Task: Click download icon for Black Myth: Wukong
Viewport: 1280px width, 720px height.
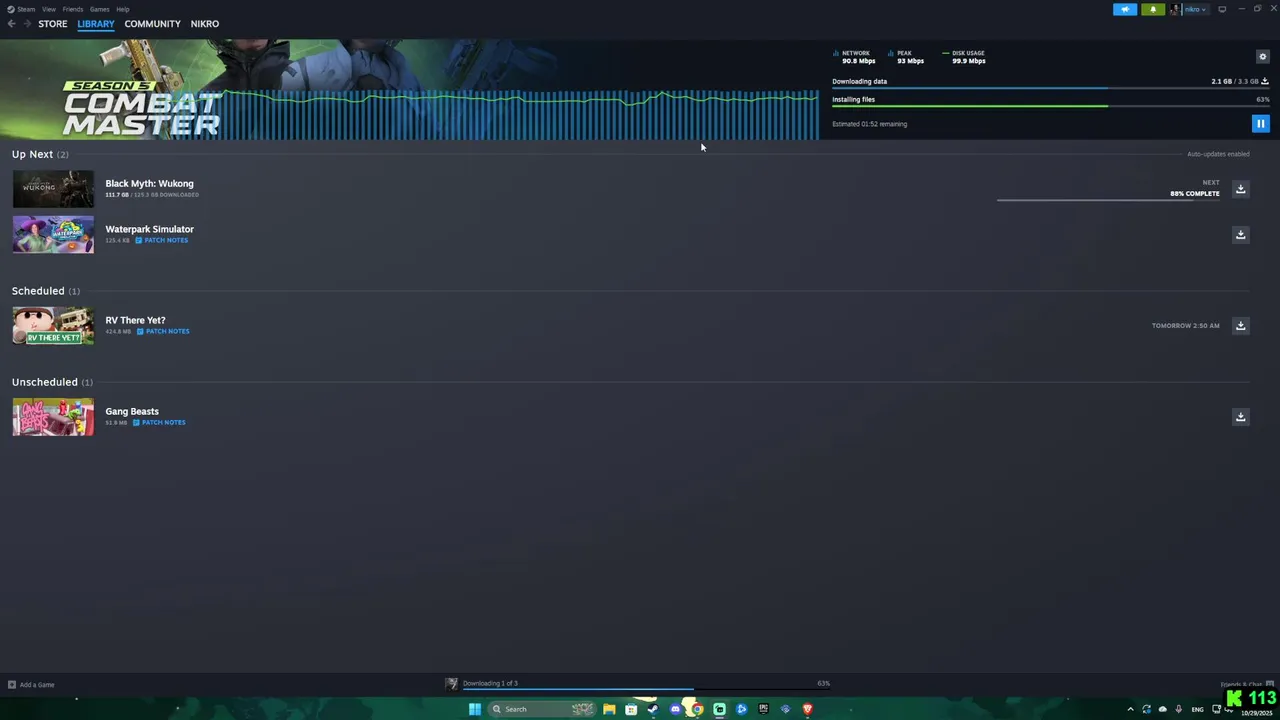Action: [x=1240, y=189]
